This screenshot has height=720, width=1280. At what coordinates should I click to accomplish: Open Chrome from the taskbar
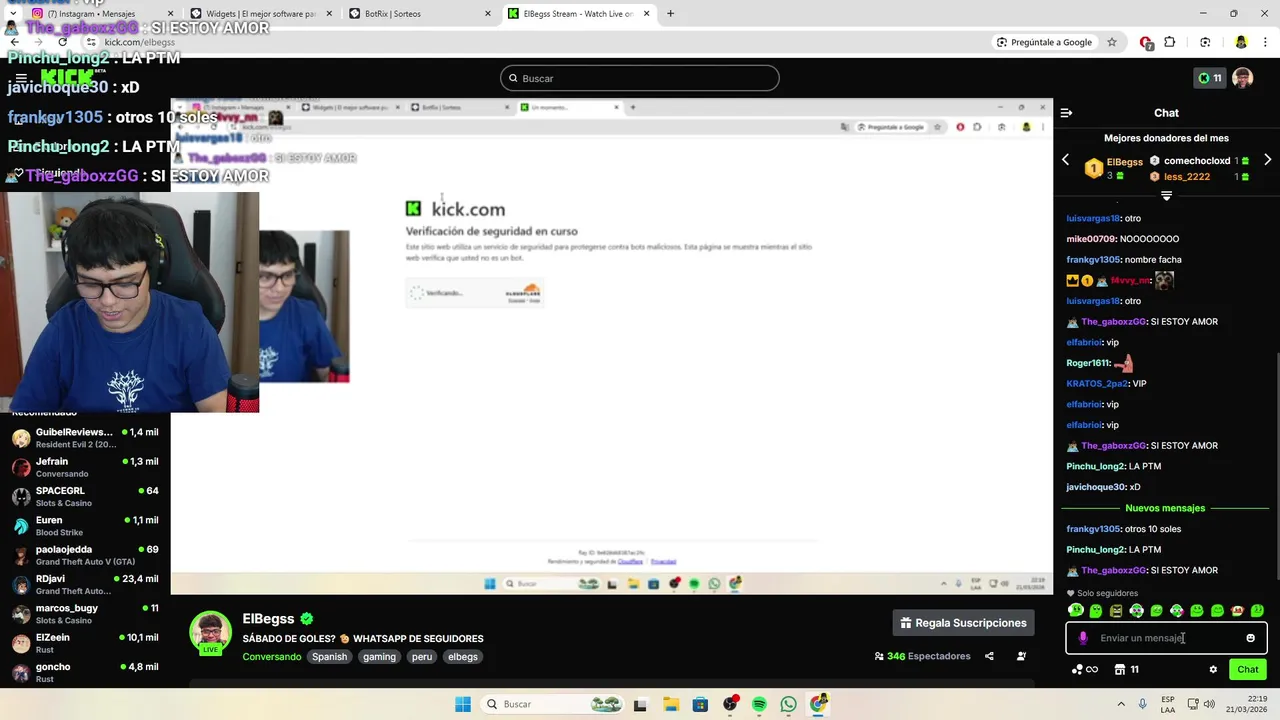pos(819,704)
